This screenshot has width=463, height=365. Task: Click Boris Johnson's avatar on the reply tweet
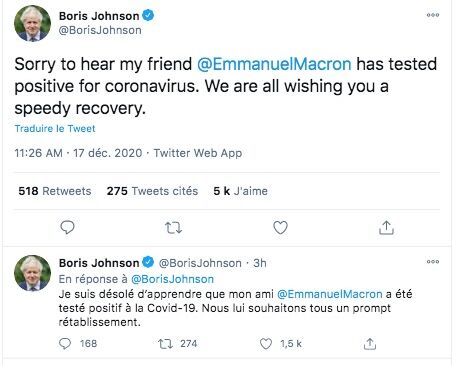[x=32, y=273]
